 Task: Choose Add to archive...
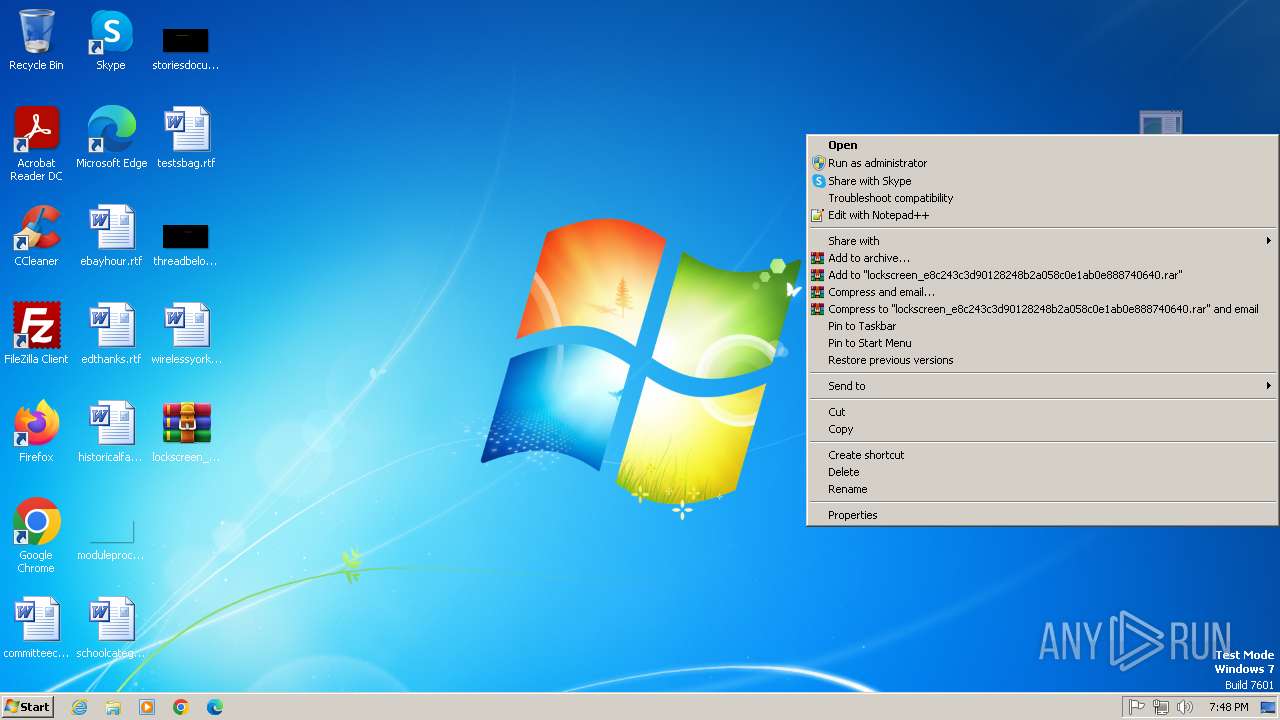(x=1042, y=258)
